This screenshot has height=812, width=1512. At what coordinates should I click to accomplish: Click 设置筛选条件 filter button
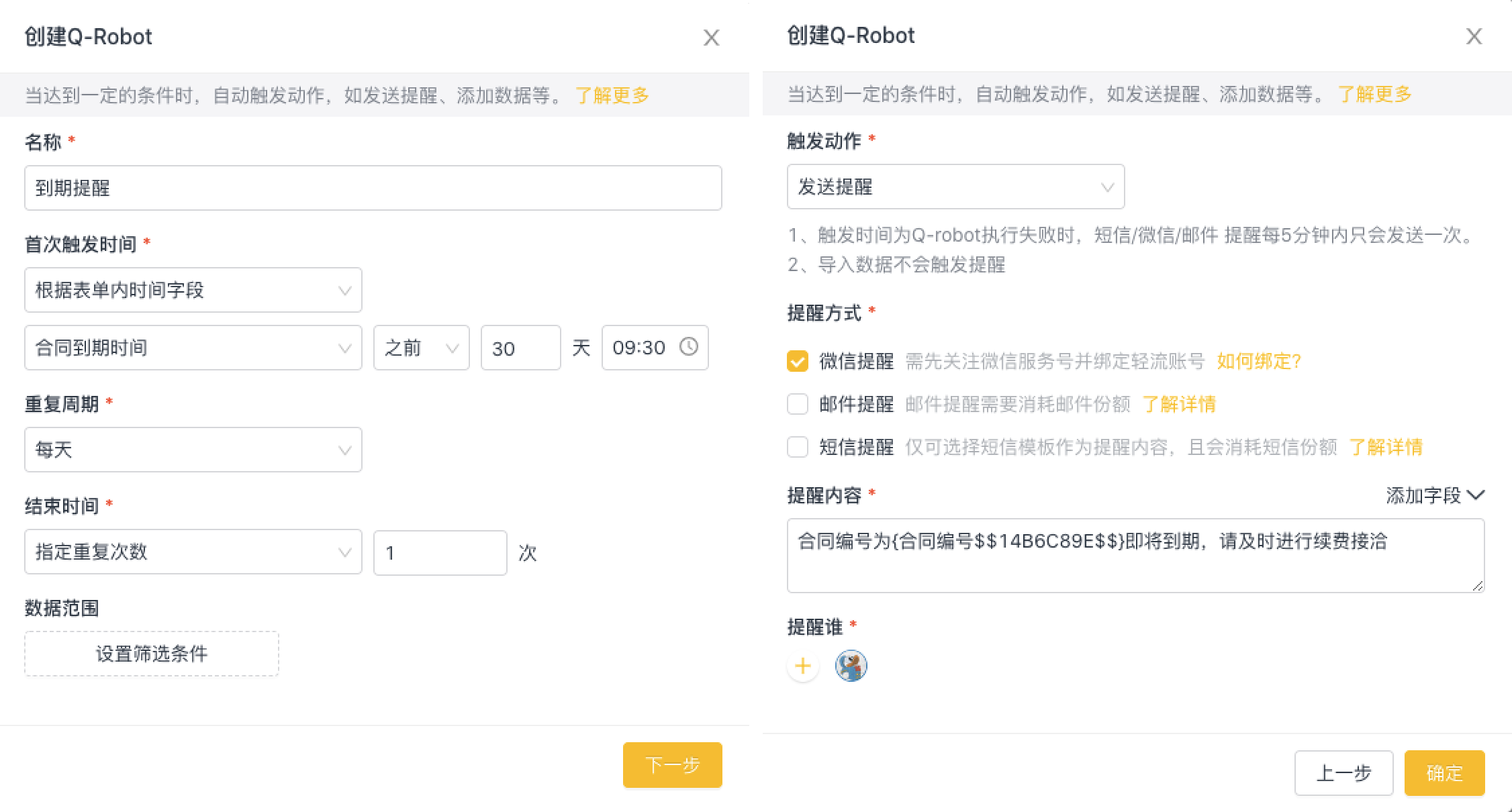152,654
